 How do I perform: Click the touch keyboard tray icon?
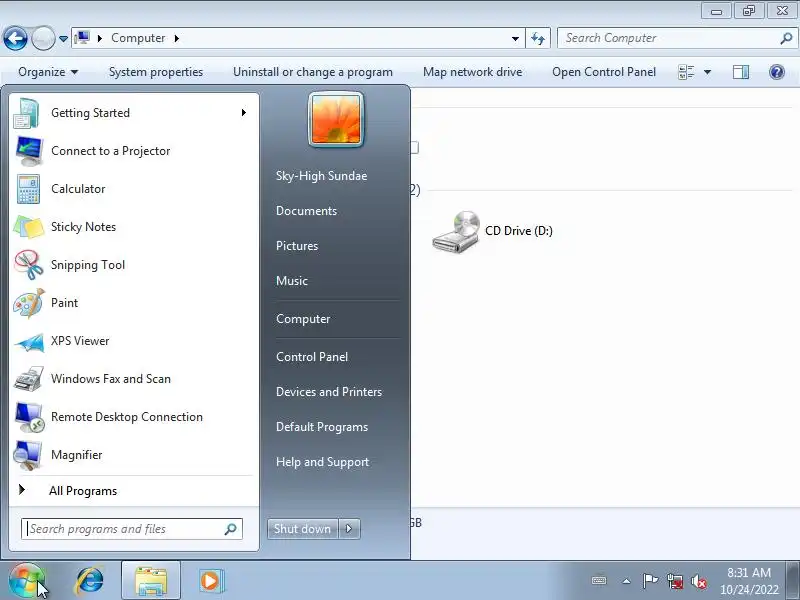599,581
